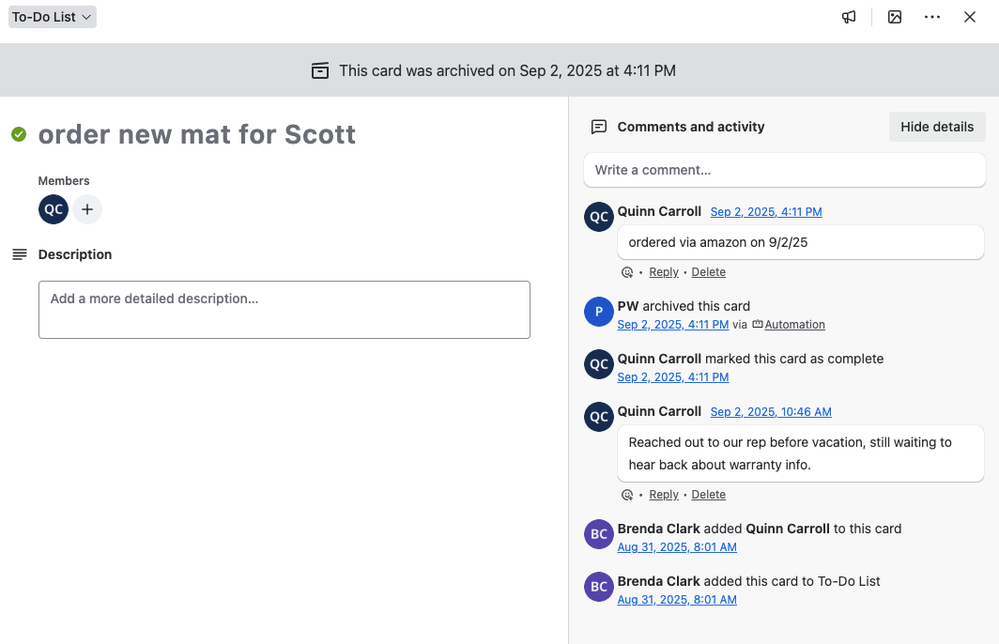
Task: Click the Write a comment field
Action: click(784, 170)
